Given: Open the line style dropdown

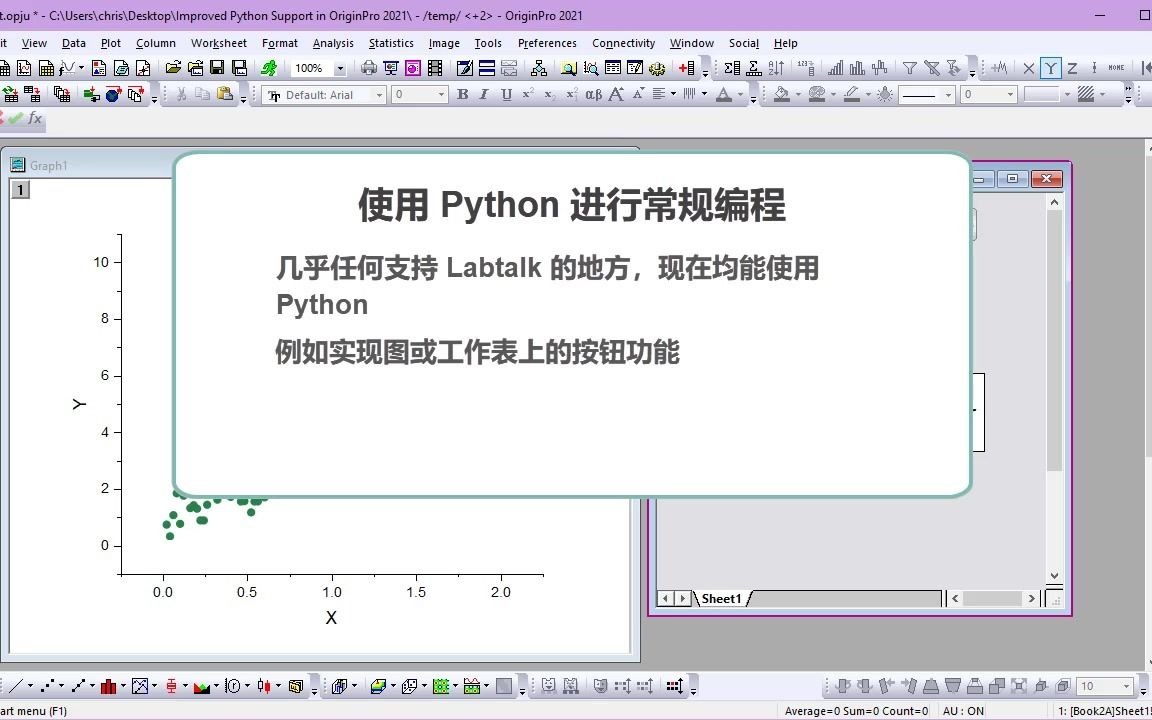Looking at the screenshot, I should (x=948, y=95).
